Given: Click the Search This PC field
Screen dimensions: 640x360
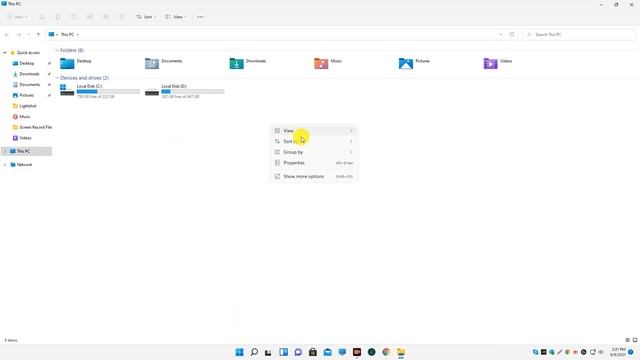Looking at the screenshot, I should (x=579, y=35).
